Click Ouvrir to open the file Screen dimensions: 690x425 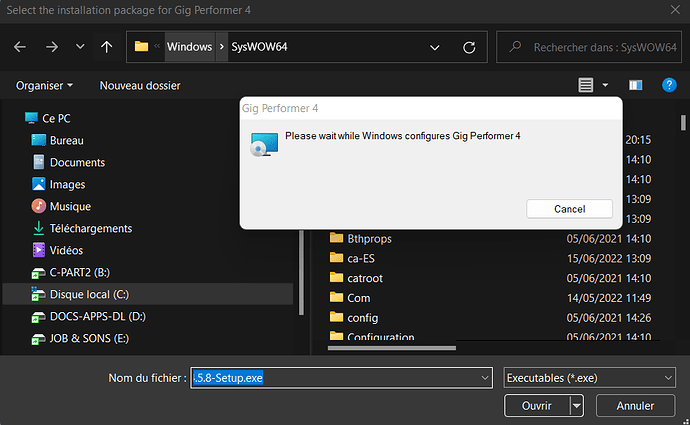pos(537,406)
